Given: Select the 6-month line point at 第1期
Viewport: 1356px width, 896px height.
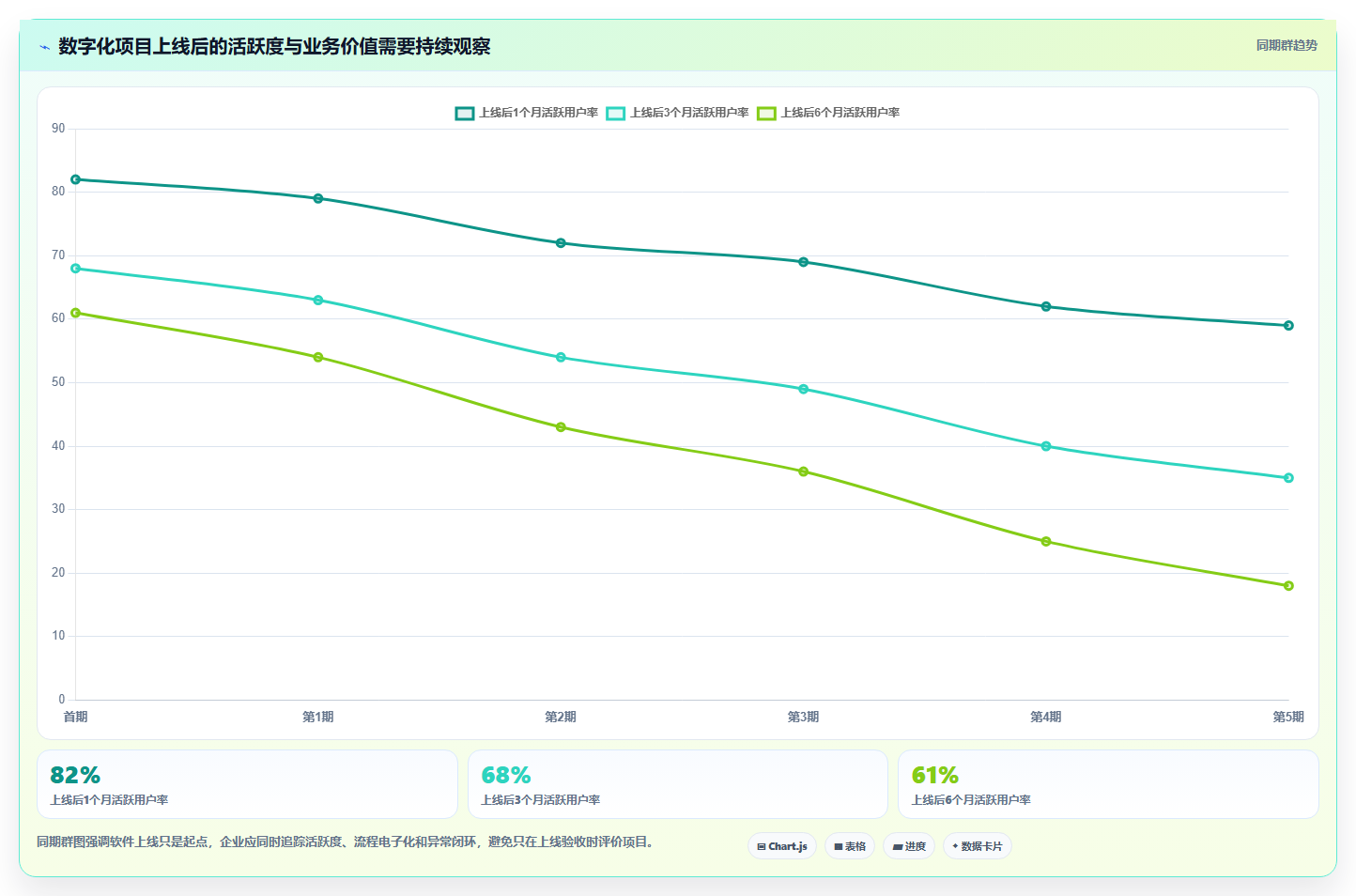Looking at the screenshot, I should (x=318, y=357).
